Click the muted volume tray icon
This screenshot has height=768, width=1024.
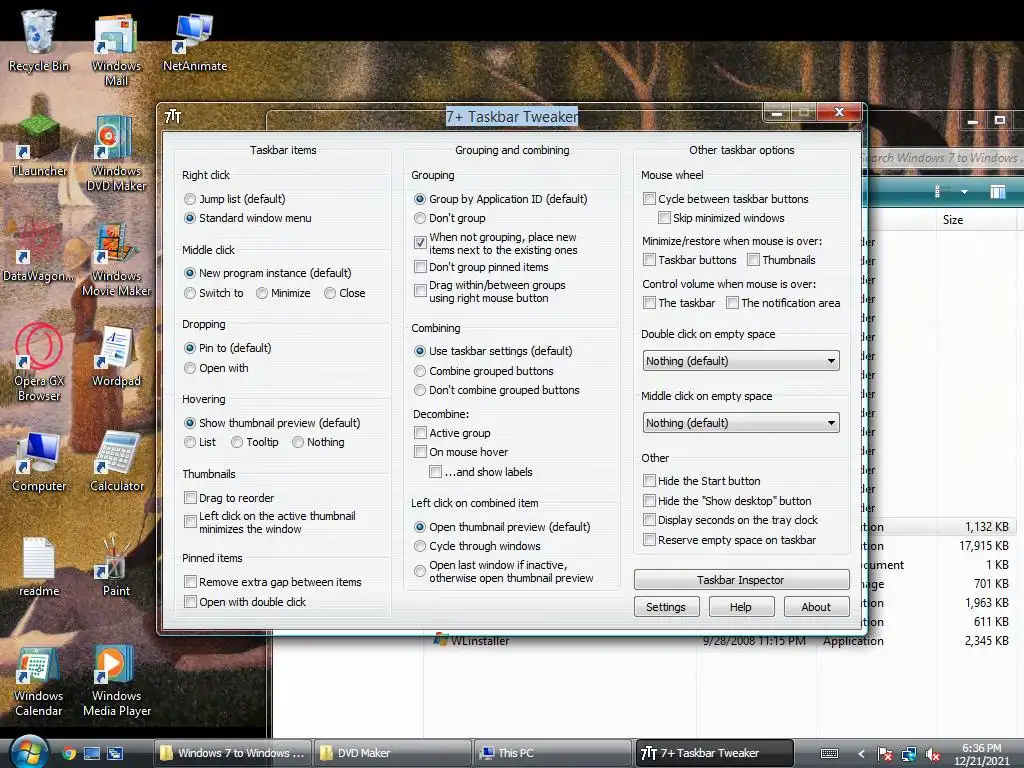tap(933, 754)
